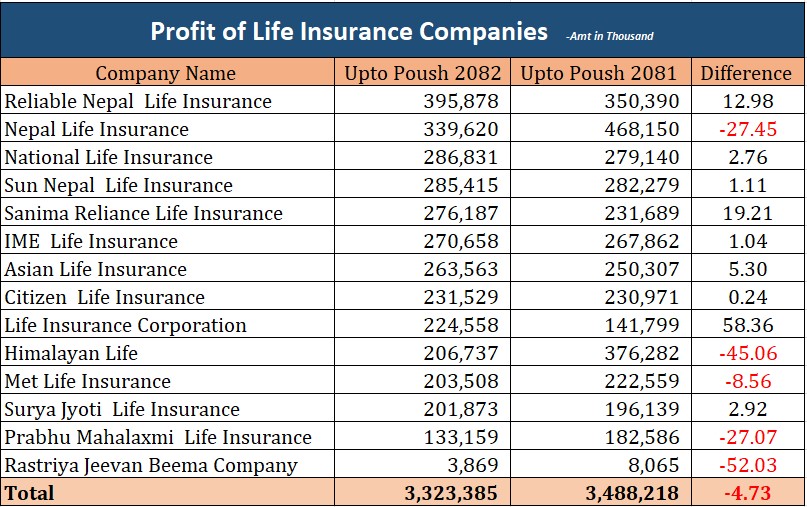Select the Difference column header
The image size is (807, 507).
746,73
